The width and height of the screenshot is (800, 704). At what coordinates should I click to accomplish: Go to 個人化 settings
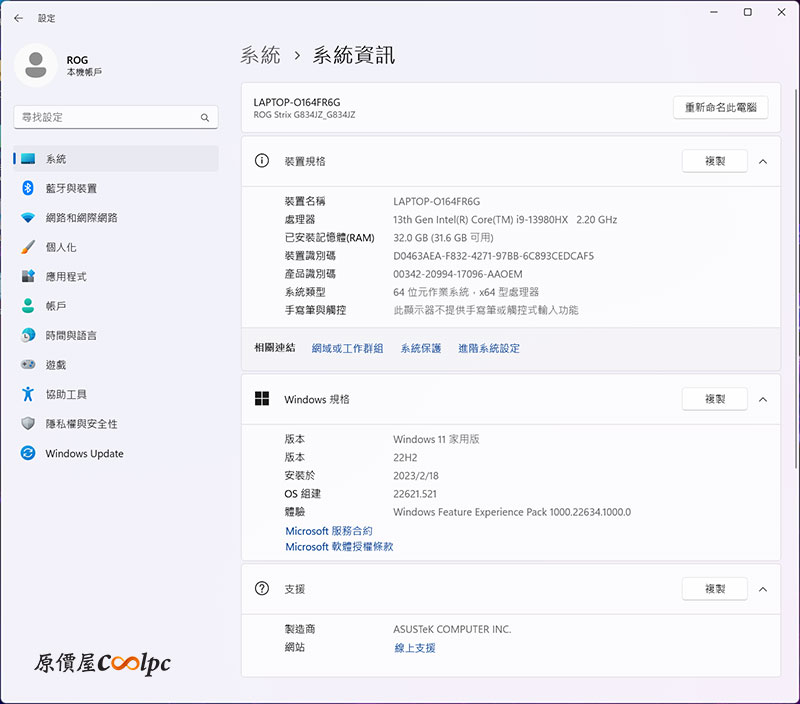116,247
